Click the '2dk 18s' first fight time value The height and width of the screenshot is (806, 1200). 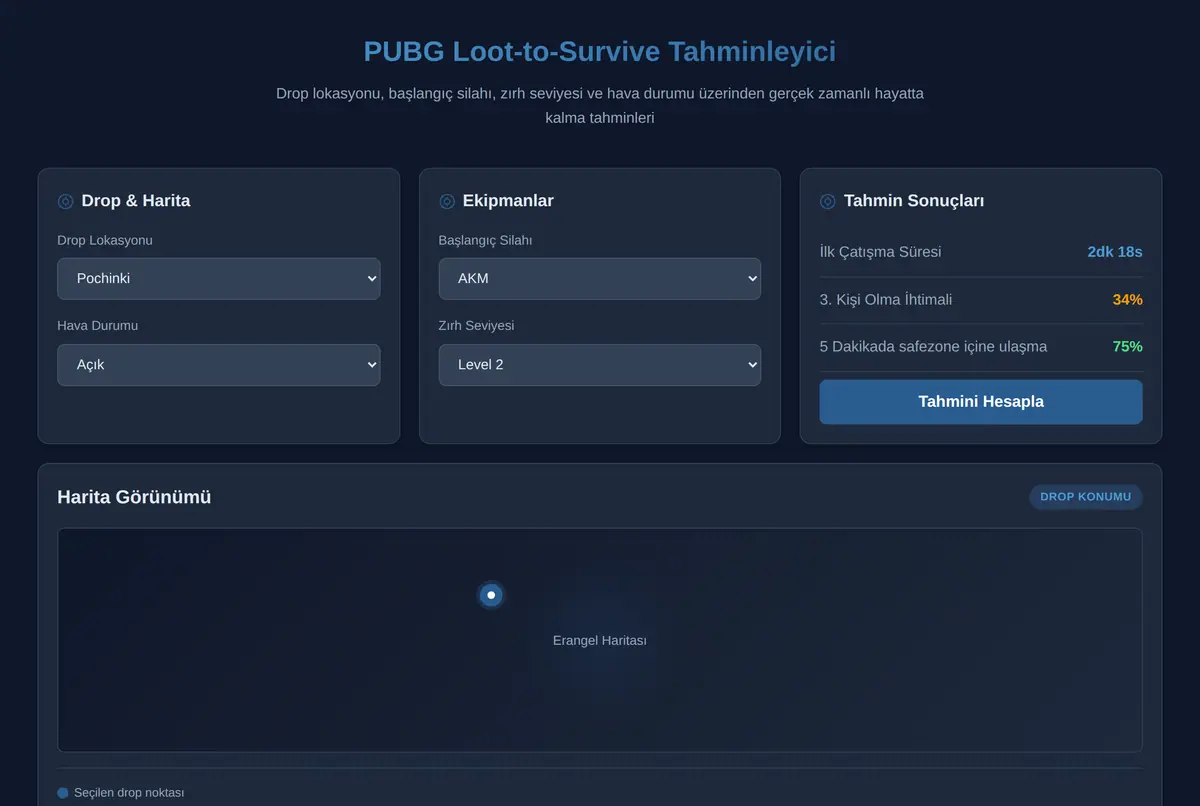[x=1115, y=252]
